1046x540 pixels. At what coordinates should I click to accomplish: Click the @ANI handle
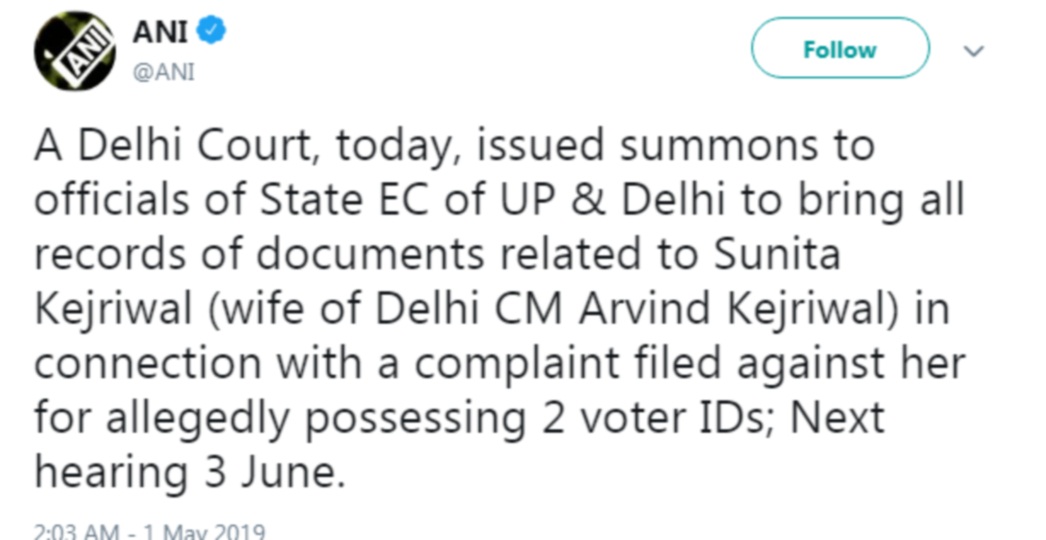[164, 73]
